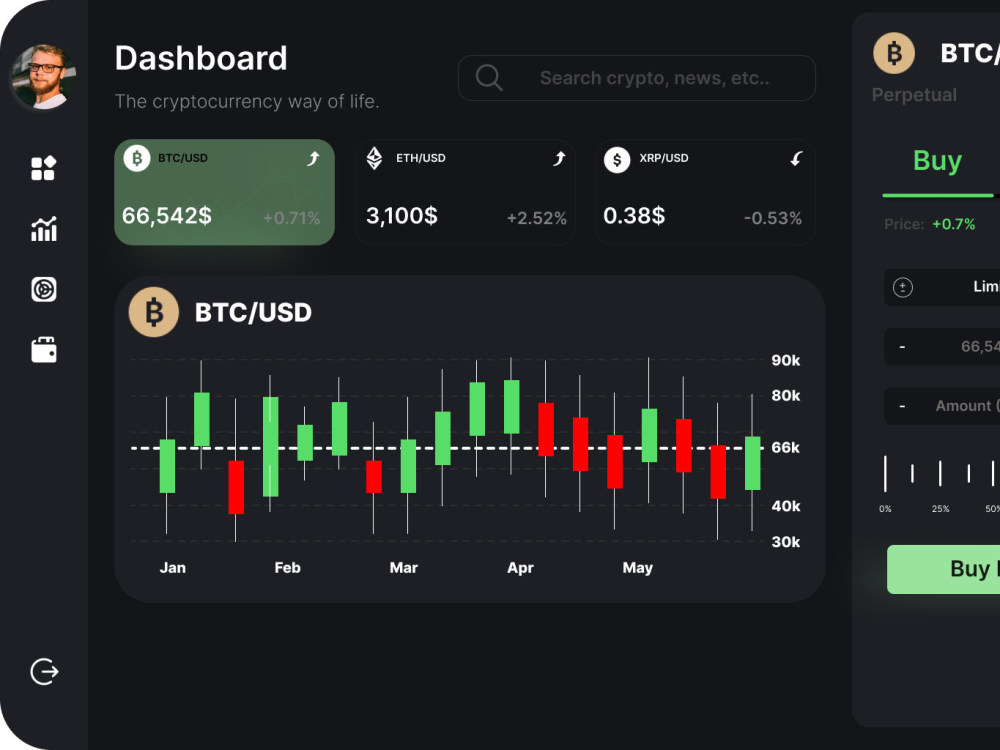The width and height of the screenshot is (1000, 750).
Task: Click minus stepper beside Amount field
Action: pyautogui.click(x=902, y=406)
